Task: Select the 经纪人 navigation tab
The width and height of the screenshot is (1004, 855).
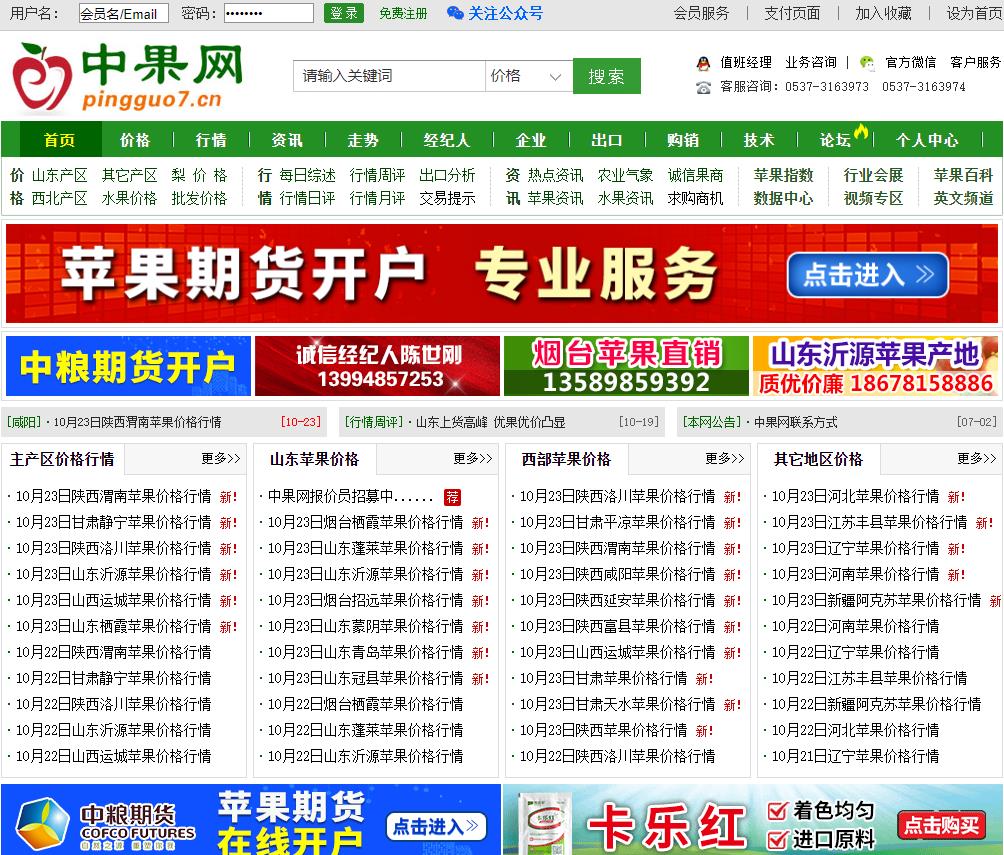Action: [446, 140]
